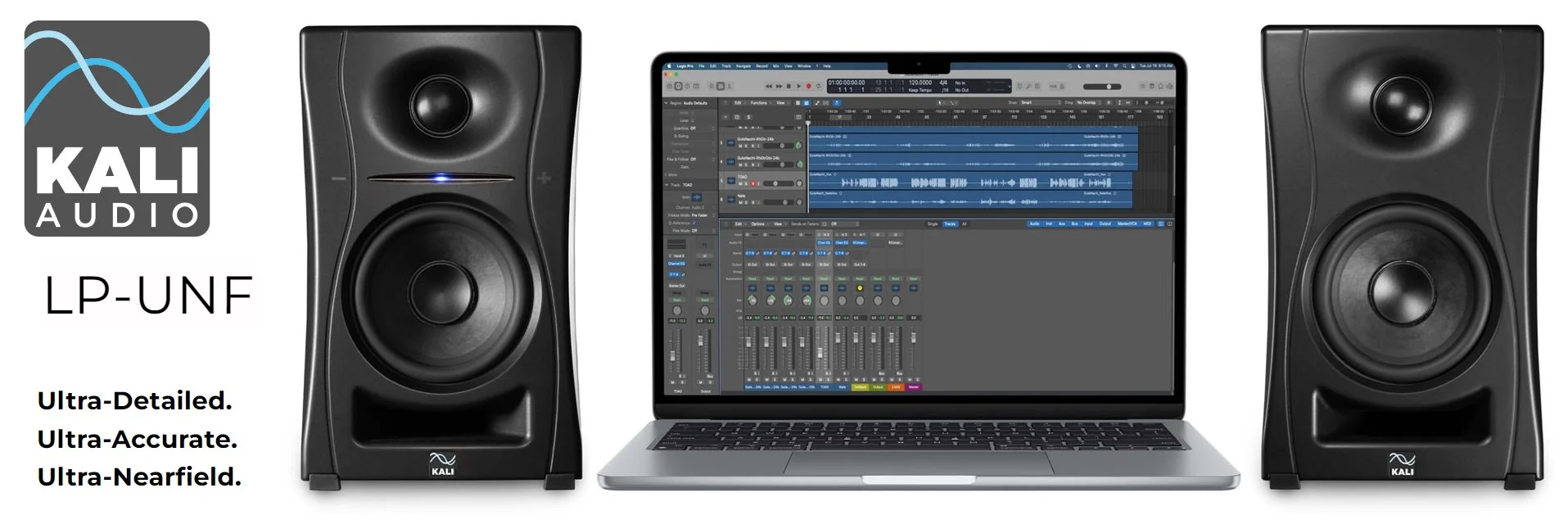Open tracks area Edit dropdown
1568x524 pixels.
click(x=739, y=103)
